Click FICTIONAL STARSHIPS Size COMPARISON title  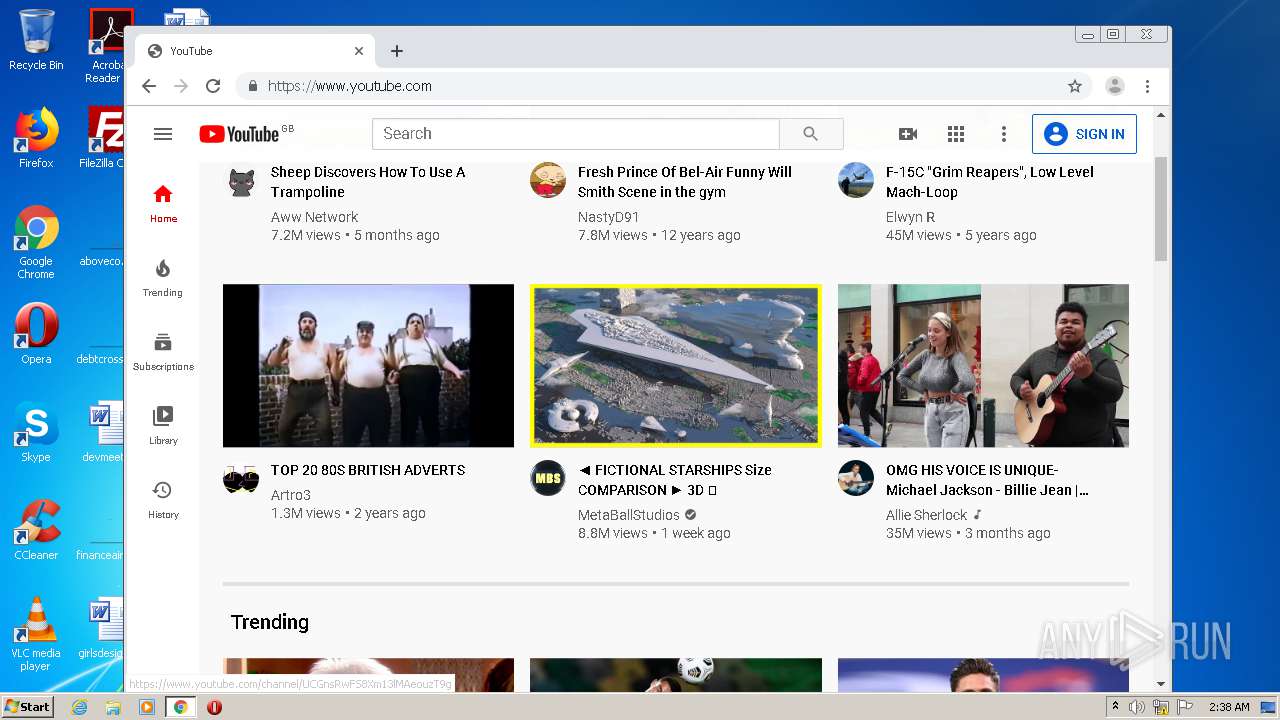(675, 480)
